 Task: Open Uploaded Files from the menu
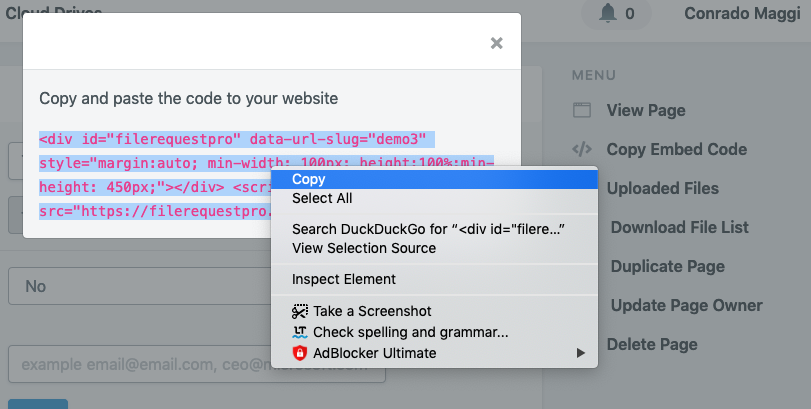pos(663,188)
